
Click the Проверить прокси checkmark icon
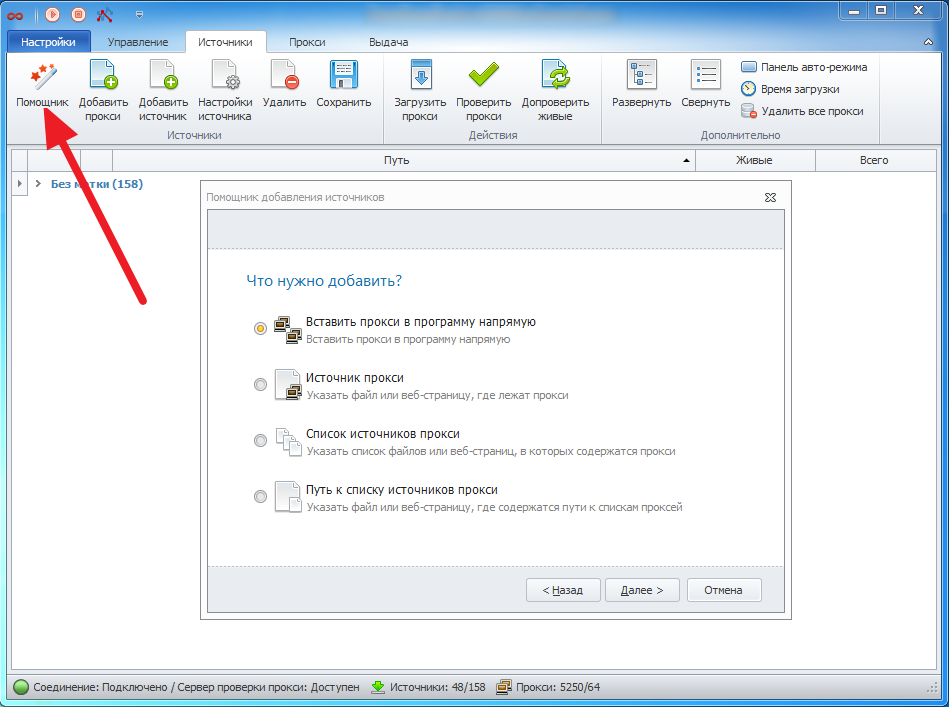(483, 77)
